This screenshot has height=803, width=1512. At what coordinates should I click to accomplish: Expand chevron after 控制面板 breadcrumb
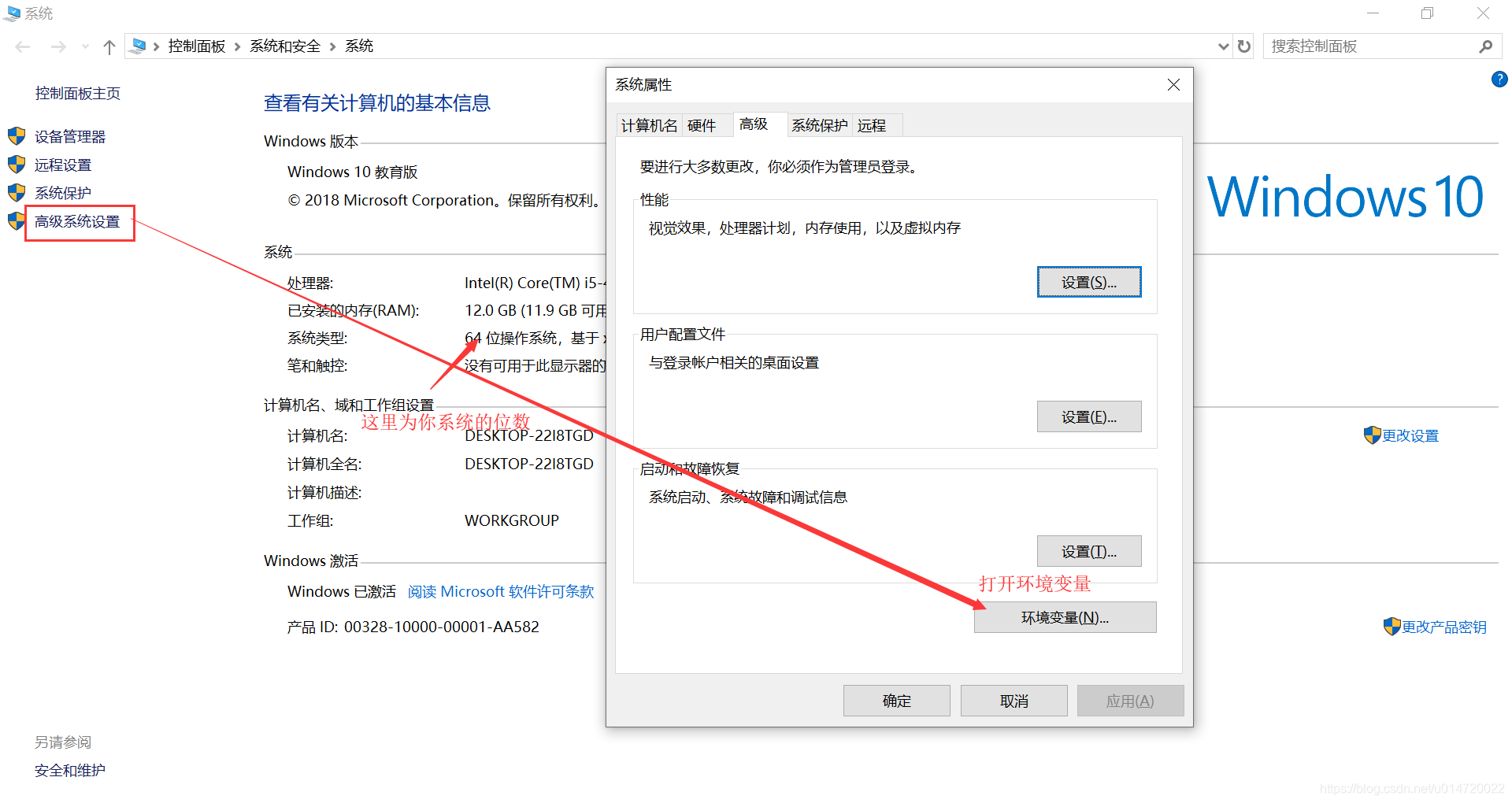click(x=237, y=46)
